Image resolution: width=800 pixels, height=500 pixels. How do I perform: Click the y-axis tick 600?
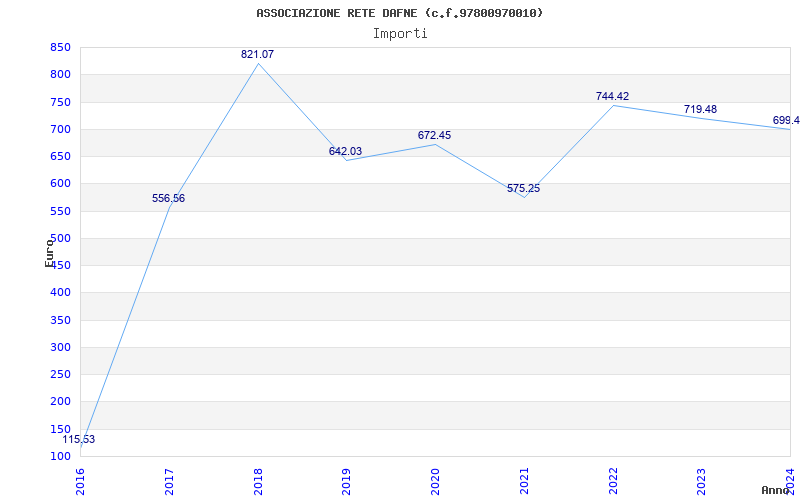[x=60, y=184]
